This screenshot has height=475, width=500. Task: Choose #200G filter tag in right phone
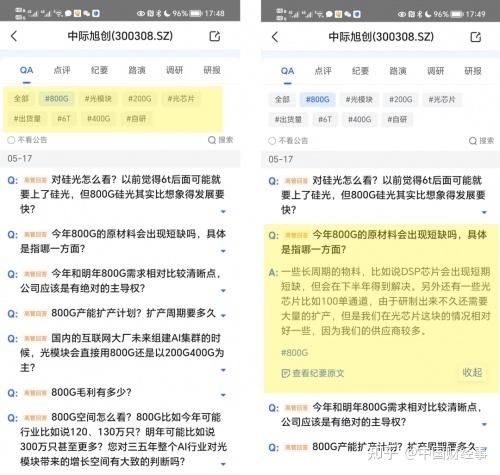[x=401, y=99]
